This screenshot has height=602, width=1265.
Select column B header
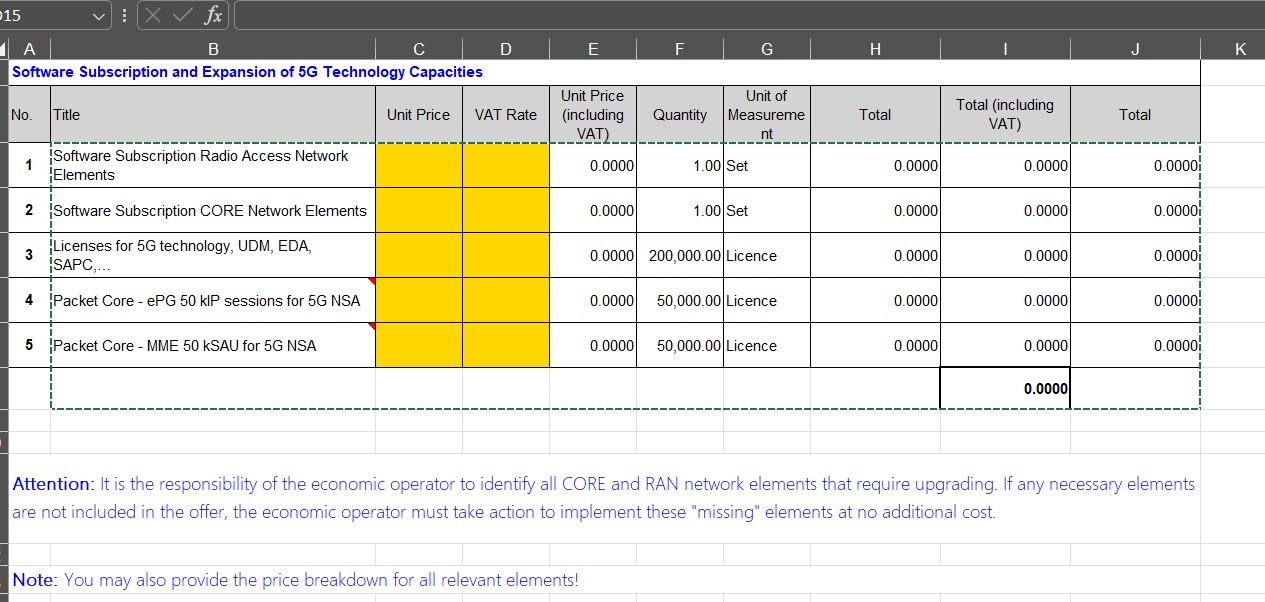[x=213, y=48]
